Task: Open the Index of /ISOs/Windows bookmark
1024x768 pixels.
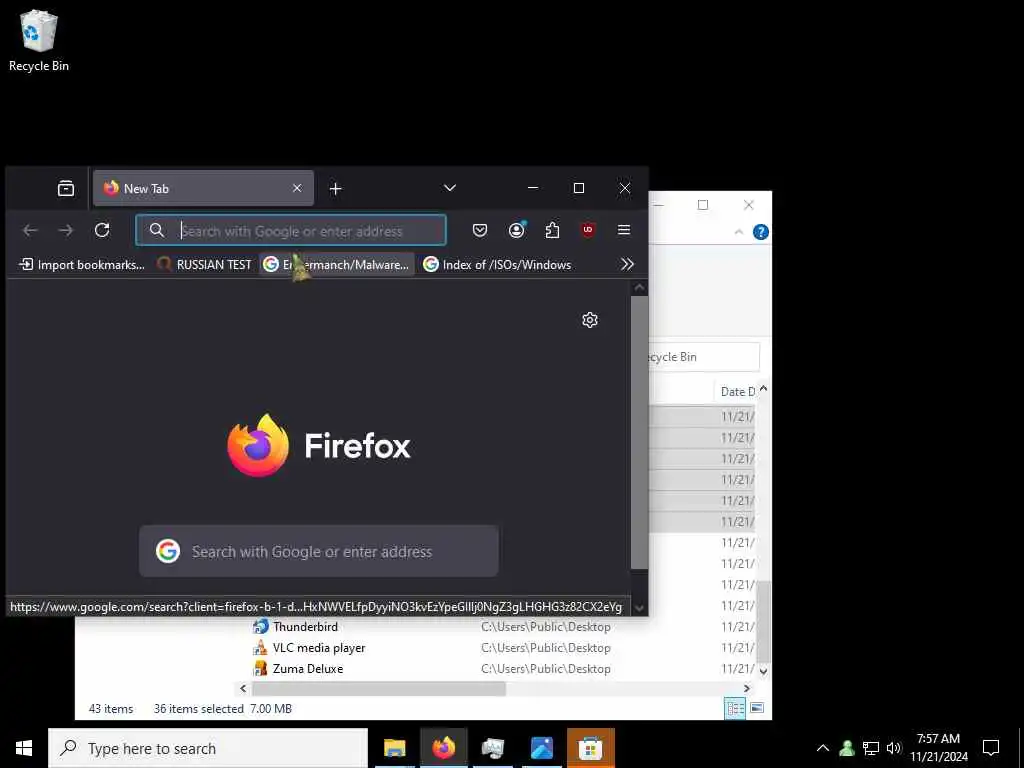Action: pyautogui.click(x=498, y=264)
